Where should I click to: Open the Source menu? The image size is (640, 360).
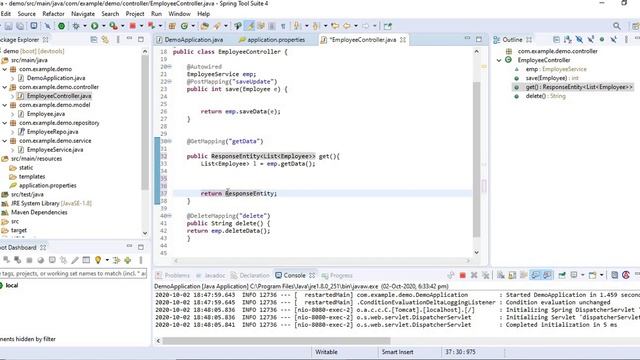(27, 14)
